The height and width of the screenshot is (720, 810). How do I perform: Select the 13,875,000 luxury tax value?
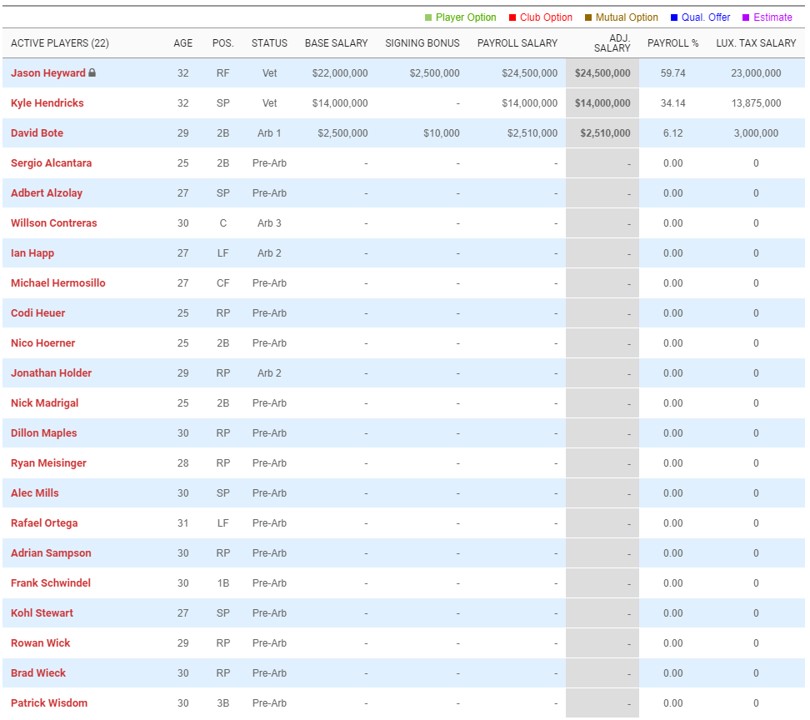point(756,103)
